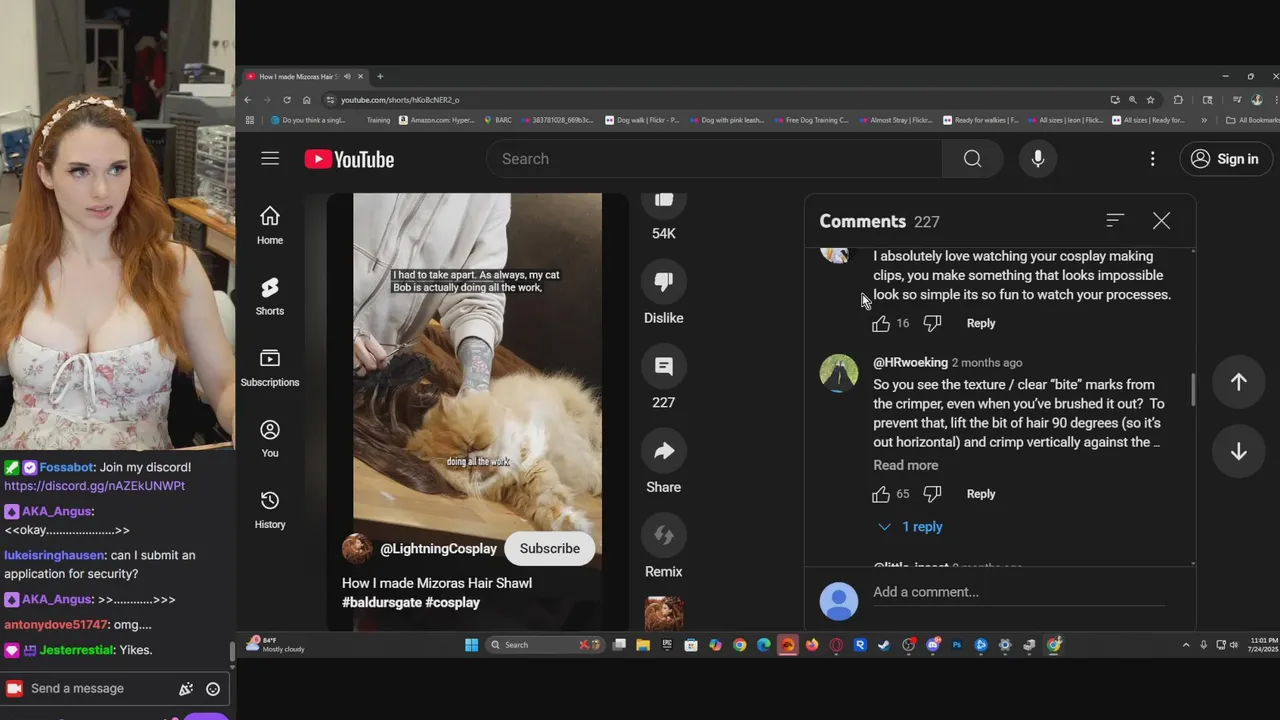Open #baldursgate hashtag link

point(382,603)
